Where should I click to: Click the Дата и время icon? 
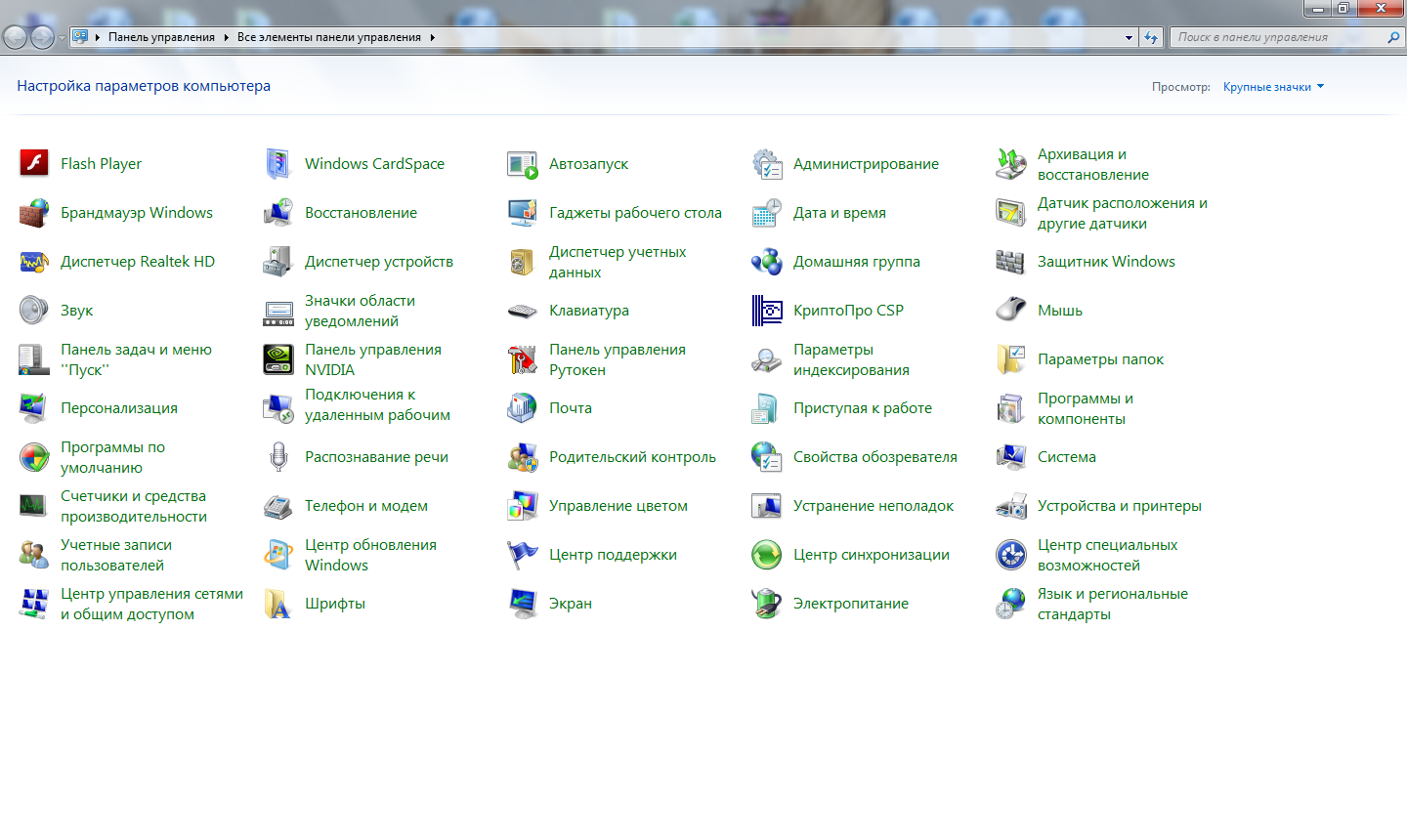(x=767, y=212)
